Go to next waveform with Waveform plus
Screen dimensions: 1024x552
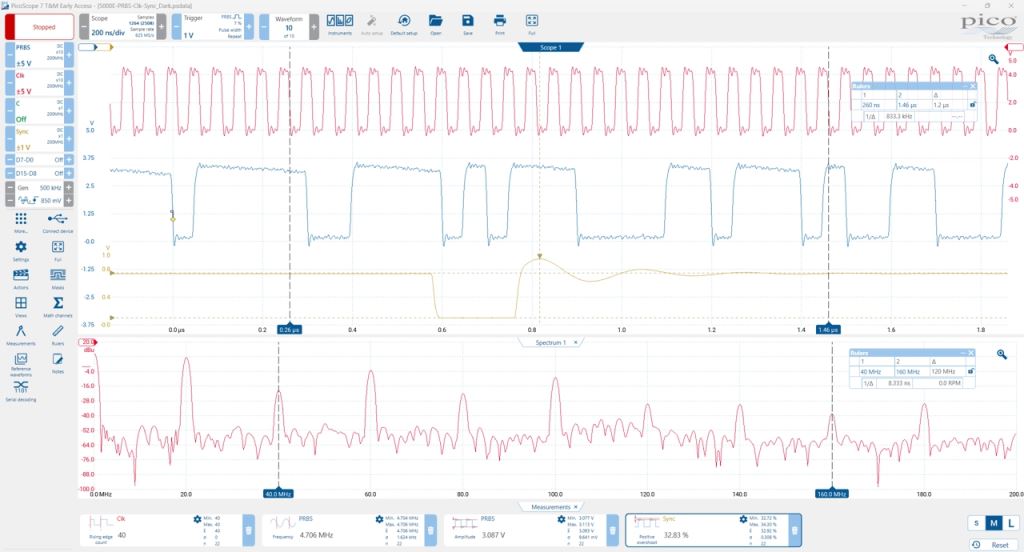click(314, 27)
